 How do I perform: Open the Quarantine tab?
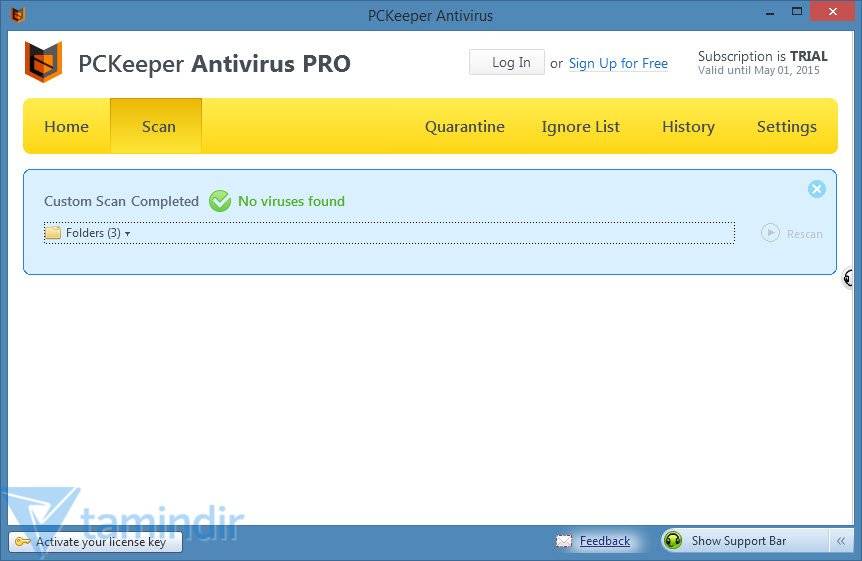464,127
